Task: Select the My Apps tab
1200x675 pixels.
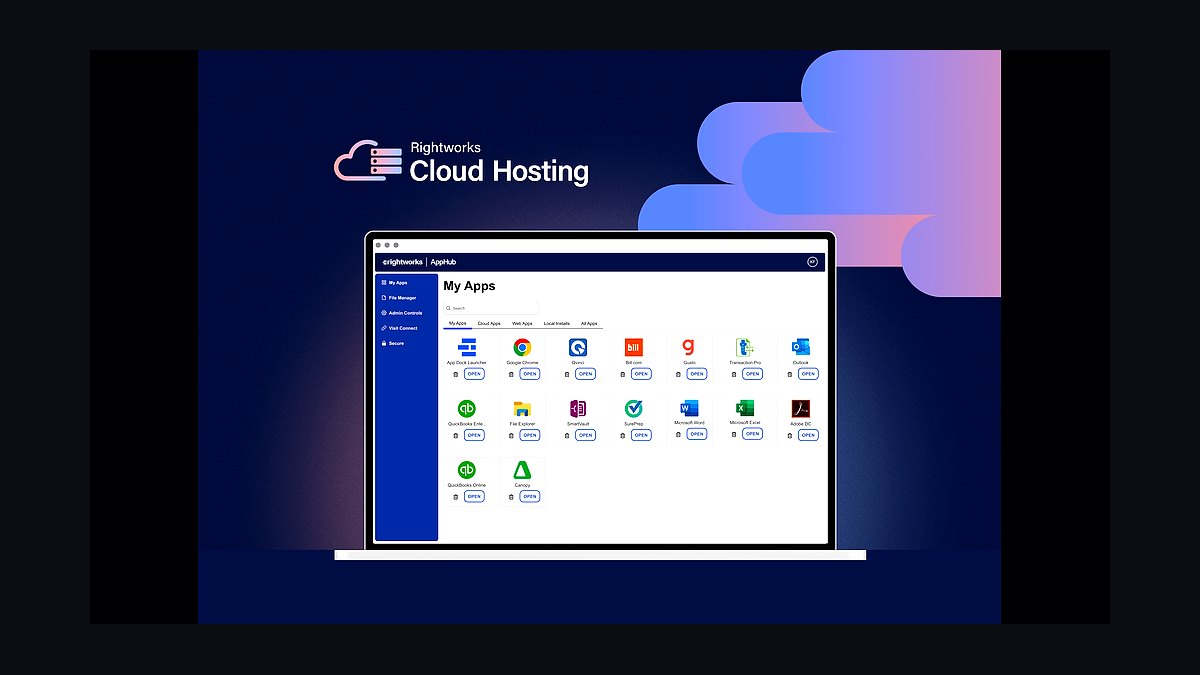Action: pos(458,323)
